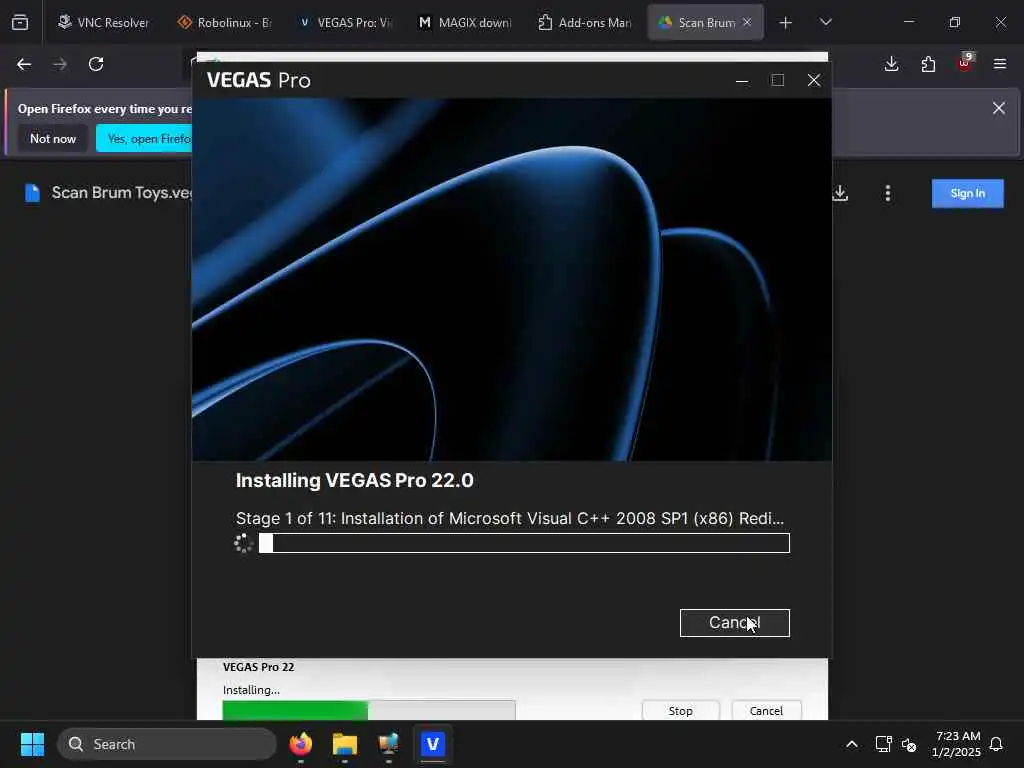Screen dimensions: 1024x768
Task: Show hidden system tray icons
Action: [852, 744]
